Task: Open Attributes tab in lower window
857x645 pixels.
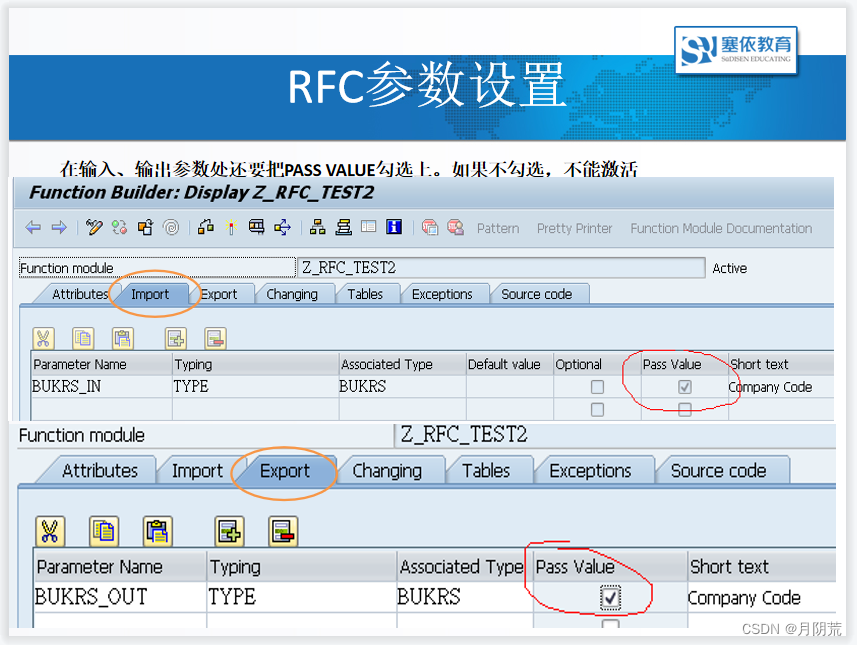Action: tap(100, 471)
